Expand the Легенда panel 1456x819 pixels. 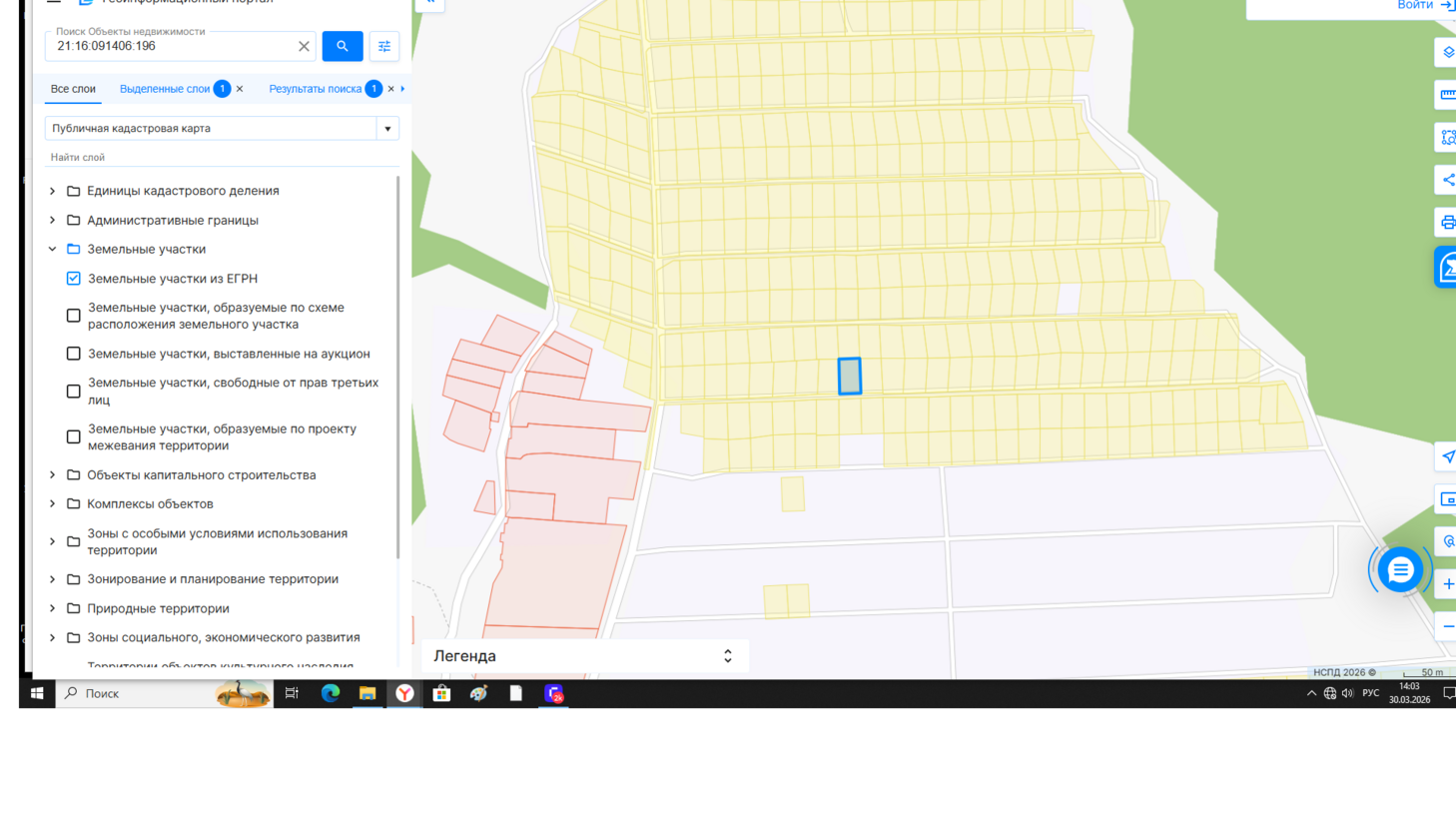[727, 656]
